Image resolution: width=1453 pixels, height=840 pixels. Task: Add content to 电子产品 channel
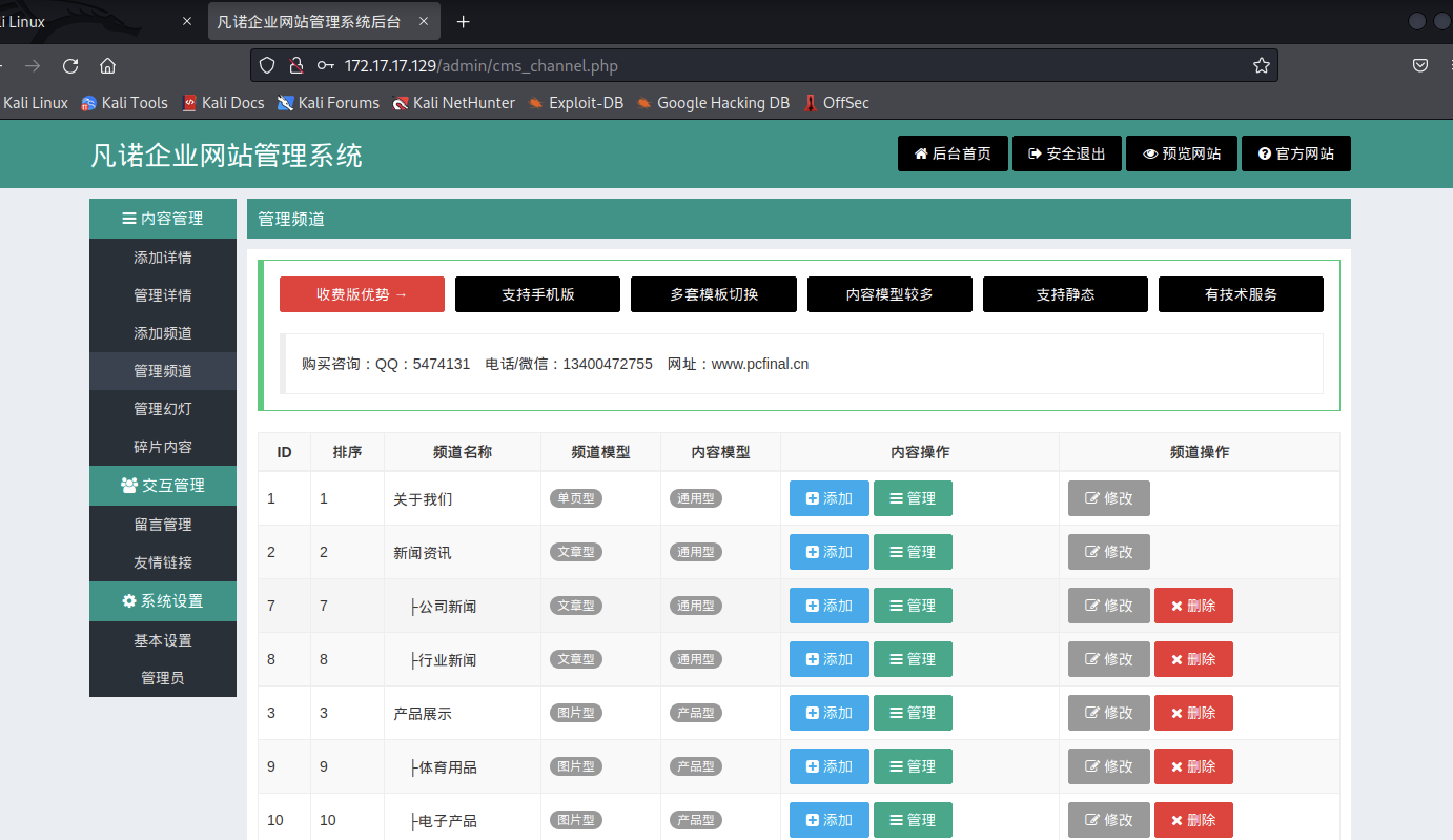click(829, 820)
